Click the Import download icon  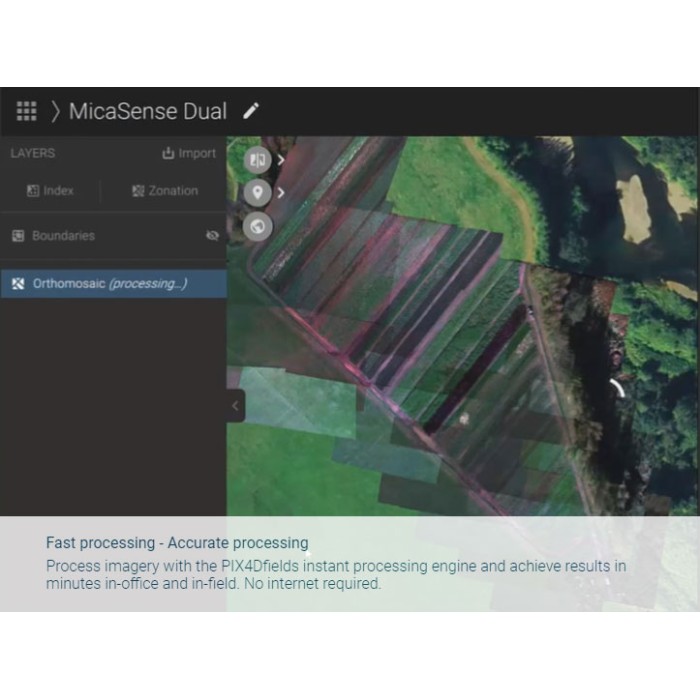tap(168, 153)
